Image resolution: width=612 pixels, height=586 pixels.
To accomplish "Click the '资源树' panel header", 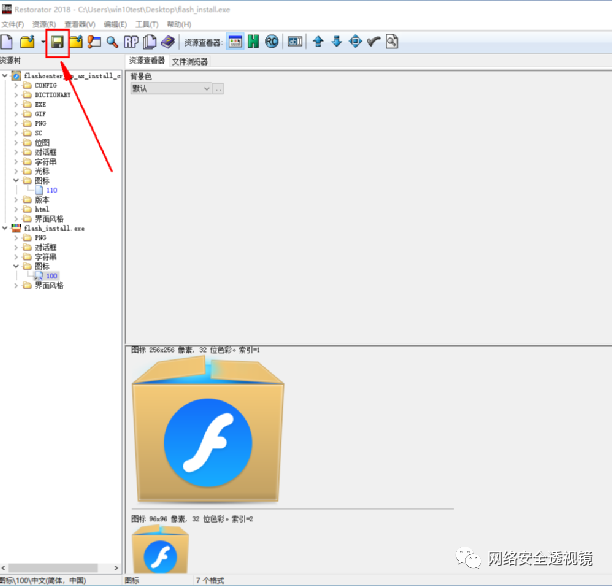I will pyautogui.click(x=11, y=61).
